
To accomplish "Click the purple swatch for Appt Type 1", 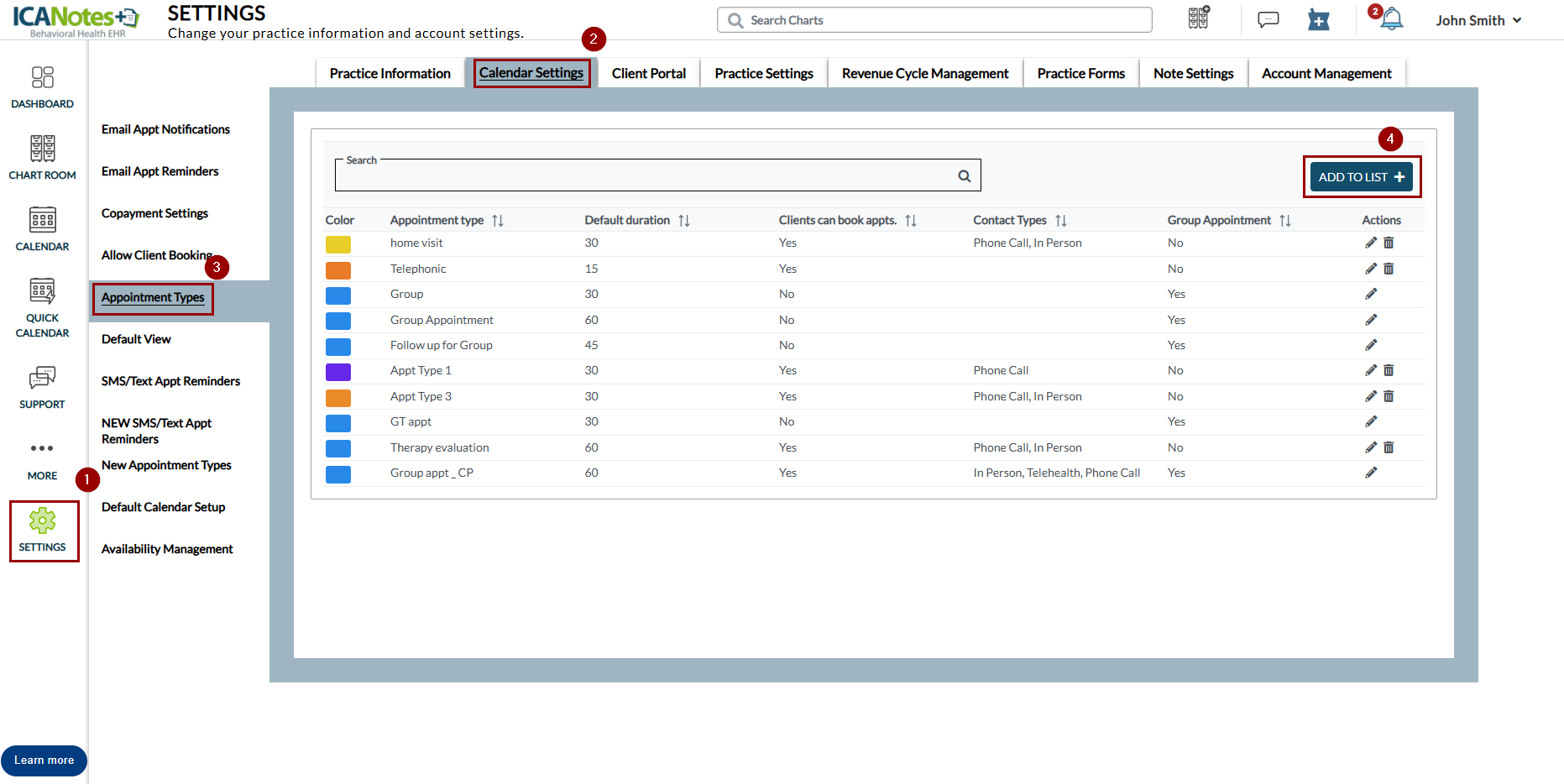I will tap(338, 372).
